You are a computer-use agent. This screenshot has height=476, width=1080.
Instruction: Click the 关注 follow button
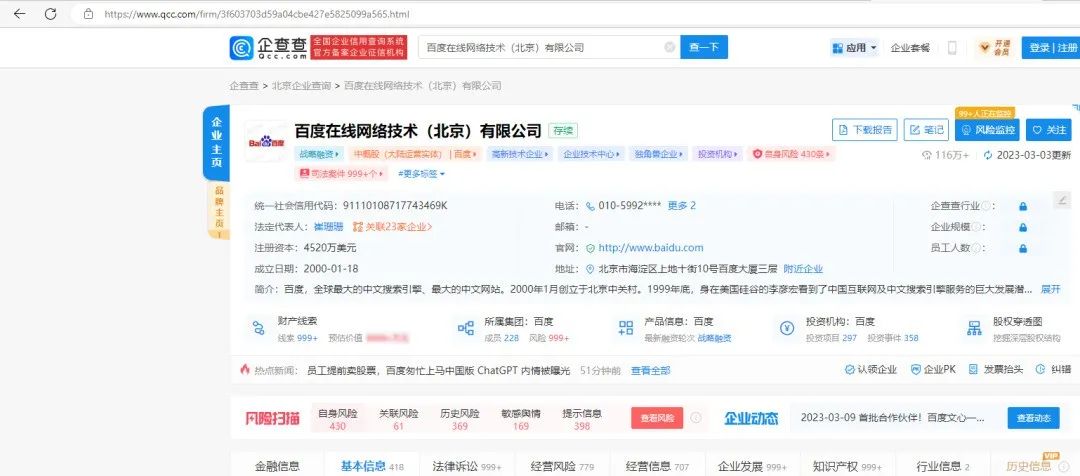coord(1048,130)
